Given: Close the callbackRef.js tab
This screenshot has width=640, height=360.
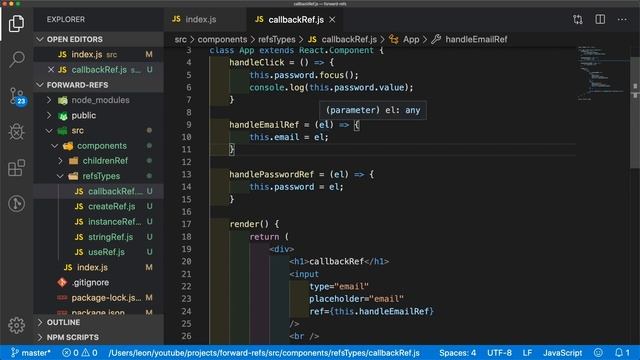Looking at the screenshot, I should coord(332,19).
